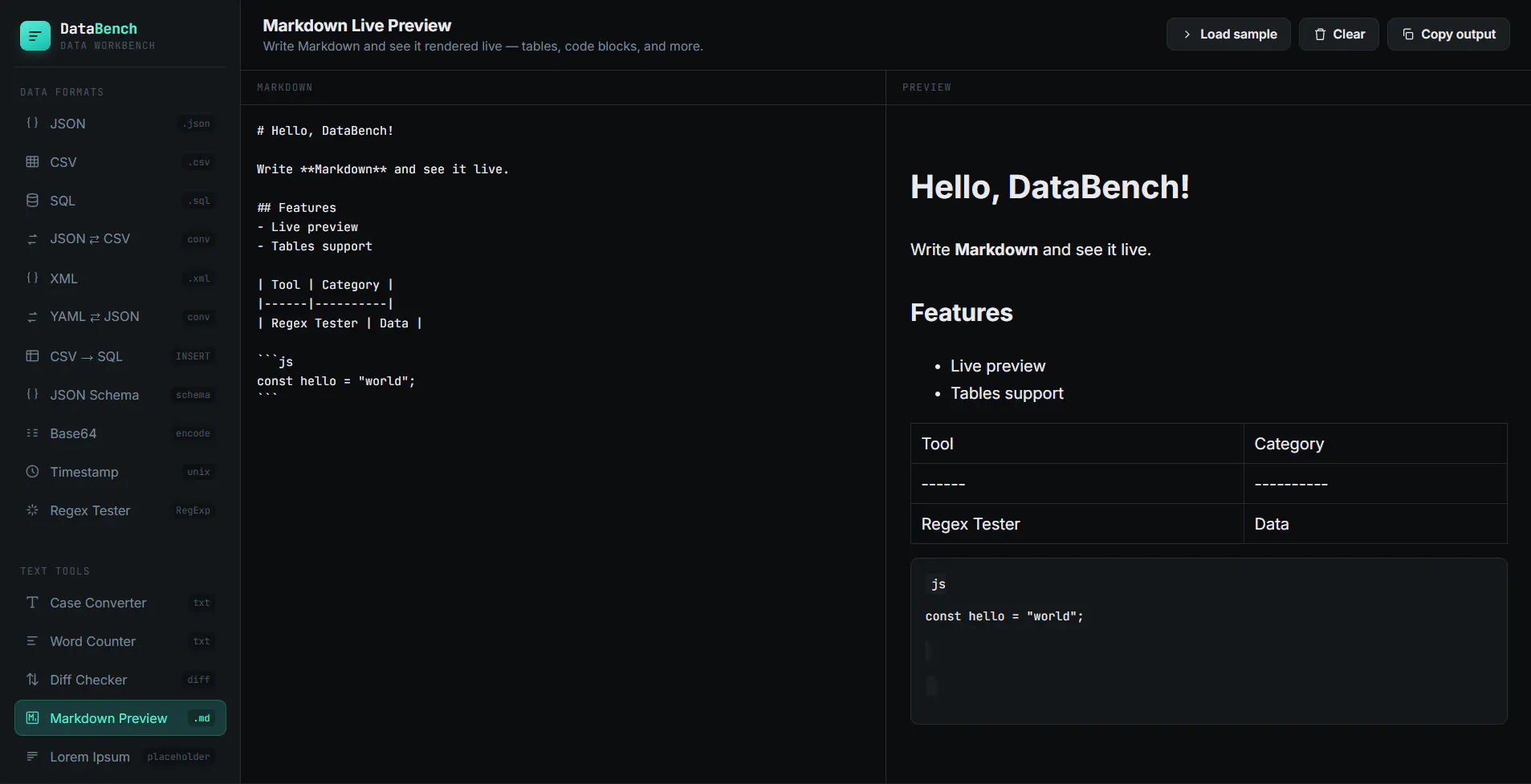Click the Case Converter type icon
This screenshot has height=784, width=1531.
tap(32, 602)
